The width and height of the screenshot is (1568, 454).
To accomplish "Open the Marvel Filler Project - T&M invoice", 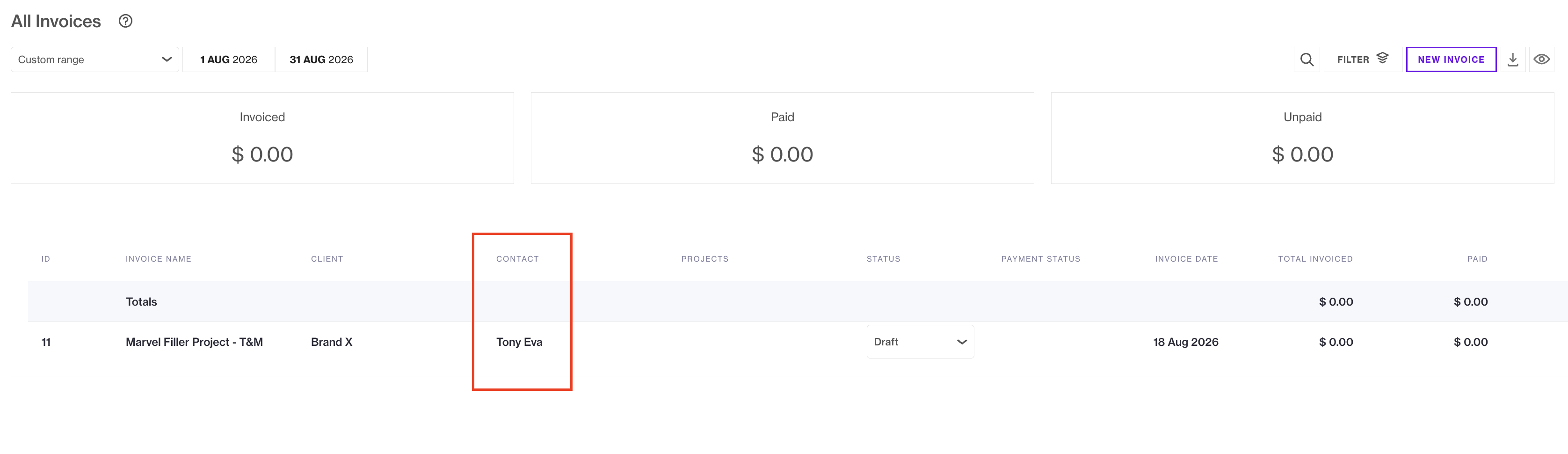I will (x=194, y=342).
